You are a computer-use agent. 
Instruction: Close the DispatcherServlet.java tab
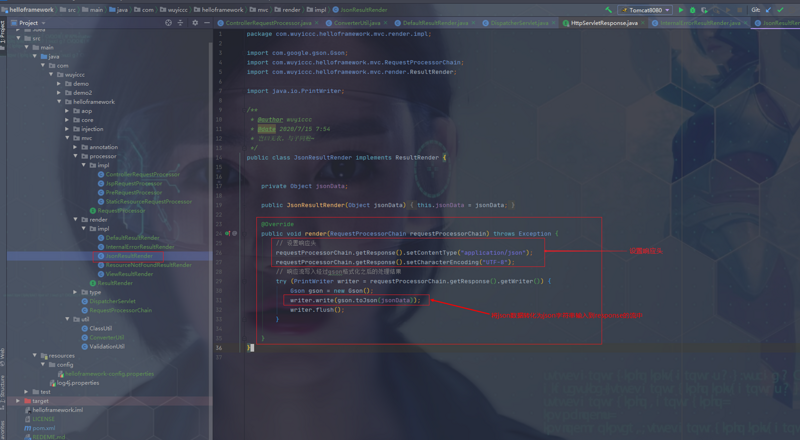(554, 23)
